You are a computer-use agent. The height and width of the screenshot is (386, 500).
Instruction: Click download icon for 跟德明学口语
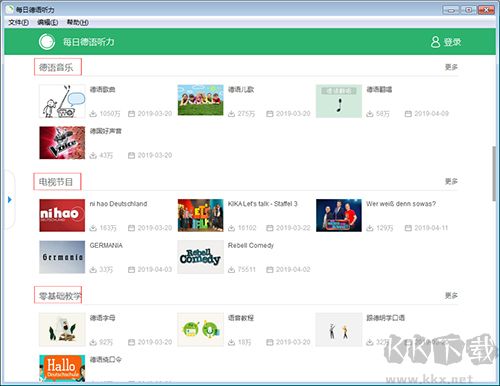tap(370, 342)
